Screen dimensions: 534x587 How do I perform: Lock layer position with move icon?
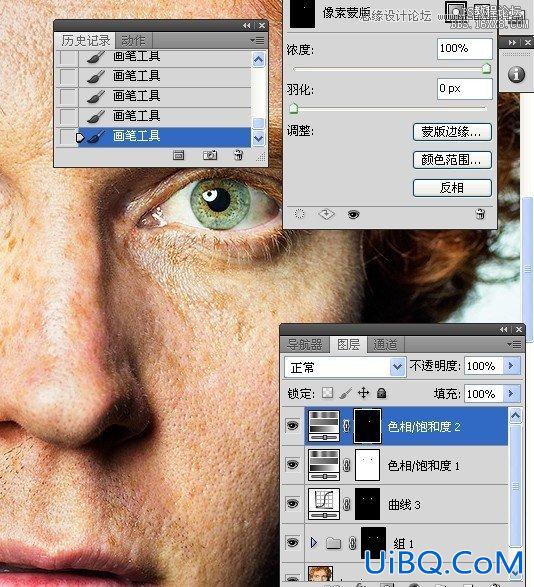(x=363, y=393)
